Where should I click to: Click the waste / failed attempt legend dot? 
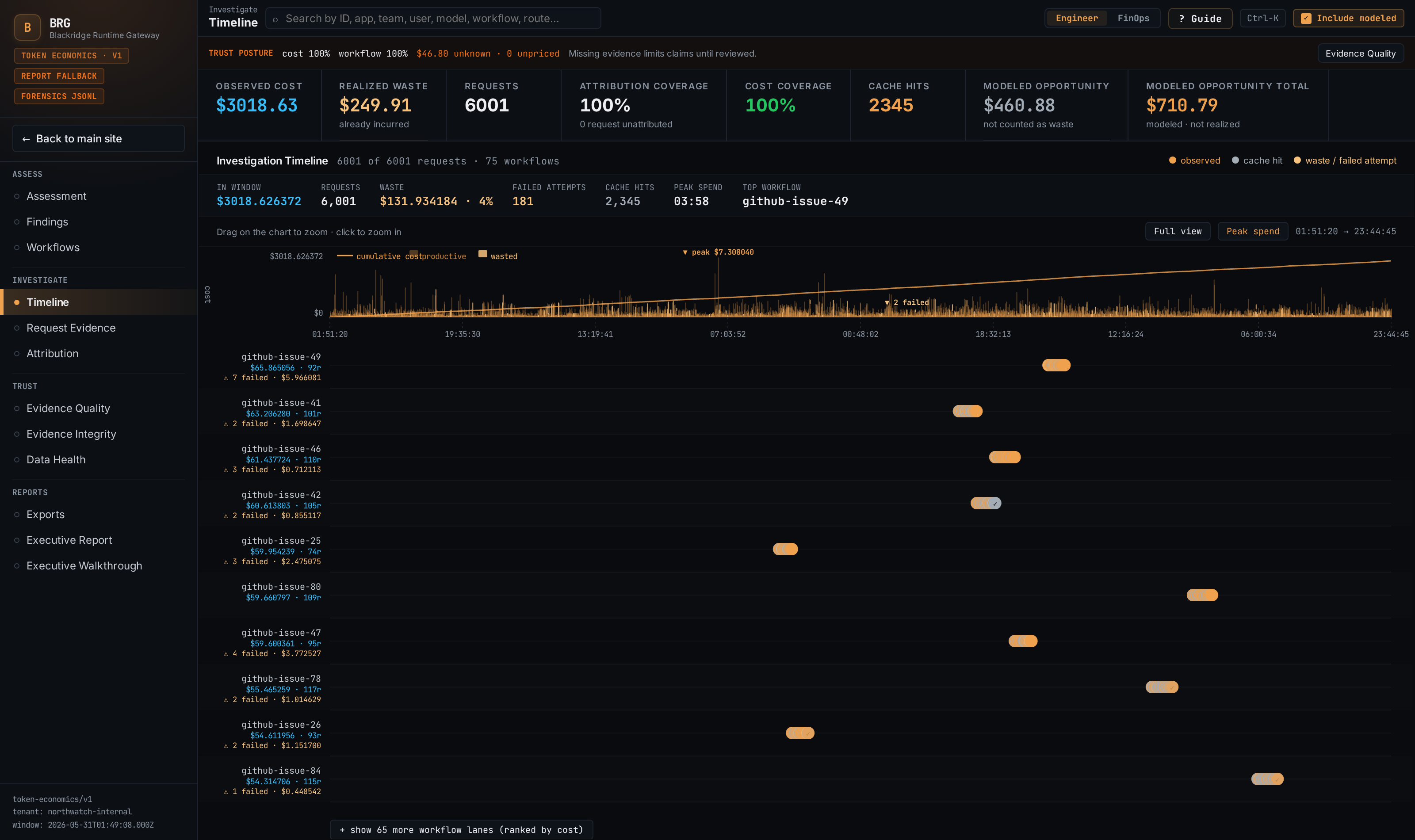pyautogui.click(x=1297, y=160)
